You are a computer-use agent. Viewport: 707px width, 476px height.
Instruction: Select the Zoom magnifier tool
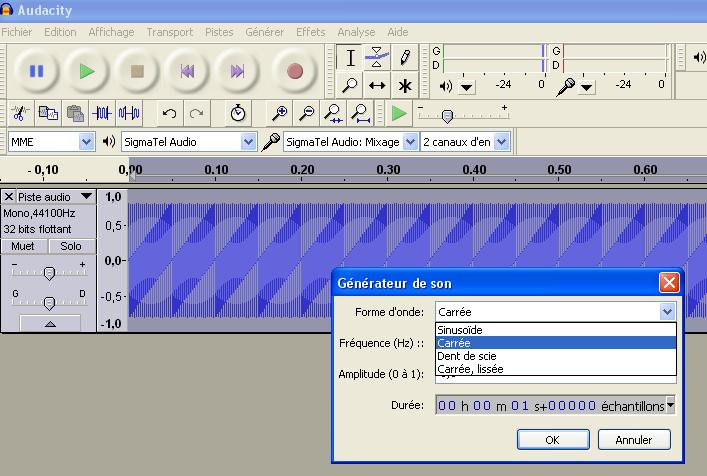(x=350, y=85)
